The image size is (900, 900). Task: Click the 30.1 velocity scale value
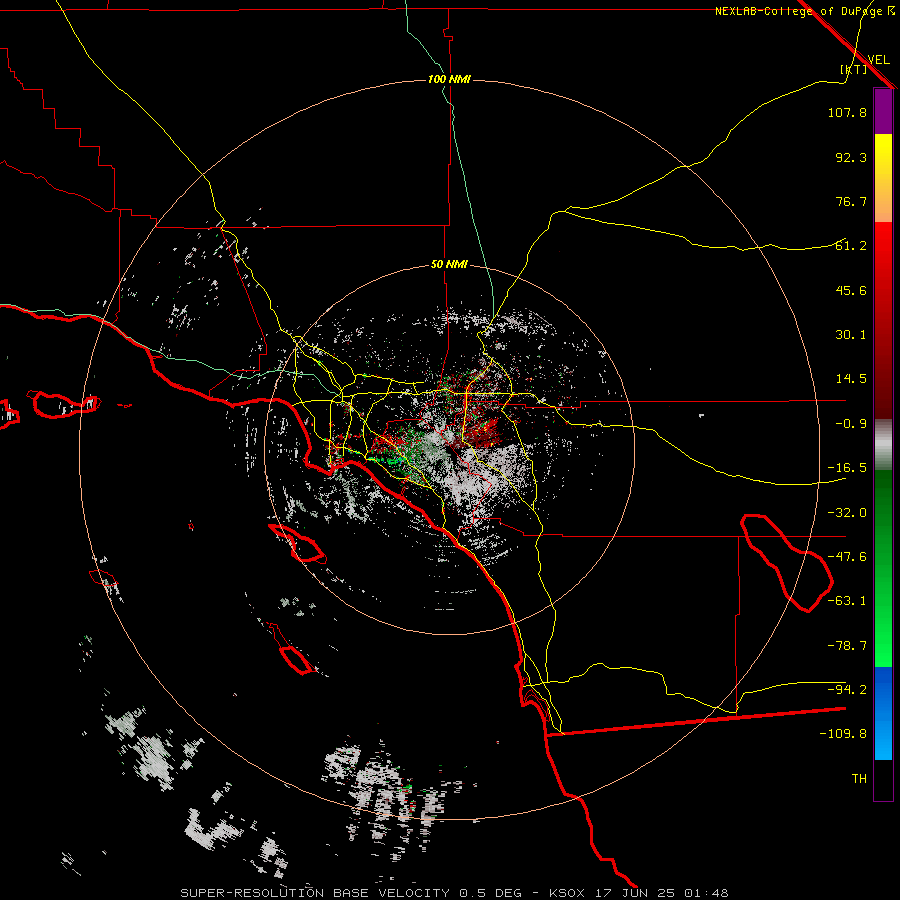pyautogui.click(x=851, y=335)
